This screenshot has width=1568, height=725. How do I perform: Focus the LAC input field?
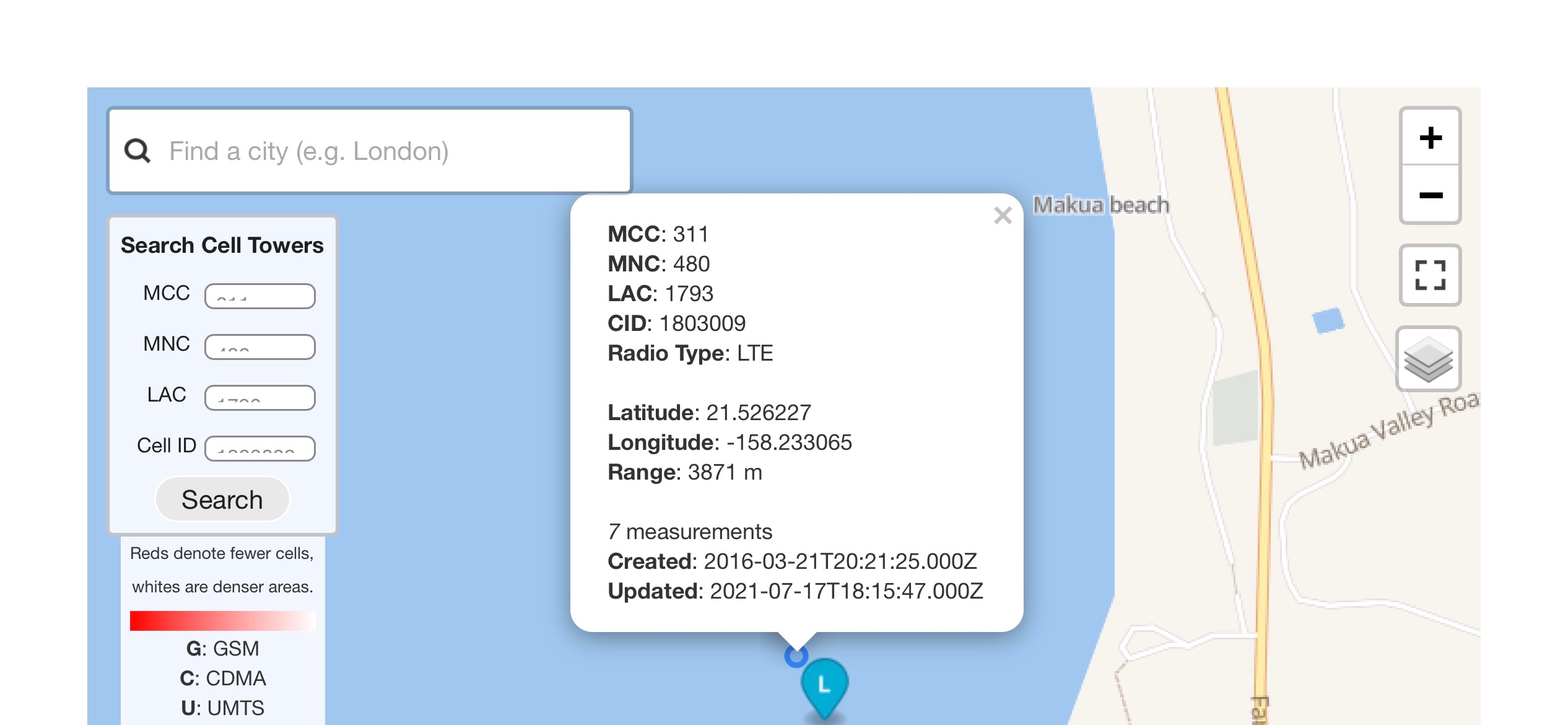(x=260, y=398)
